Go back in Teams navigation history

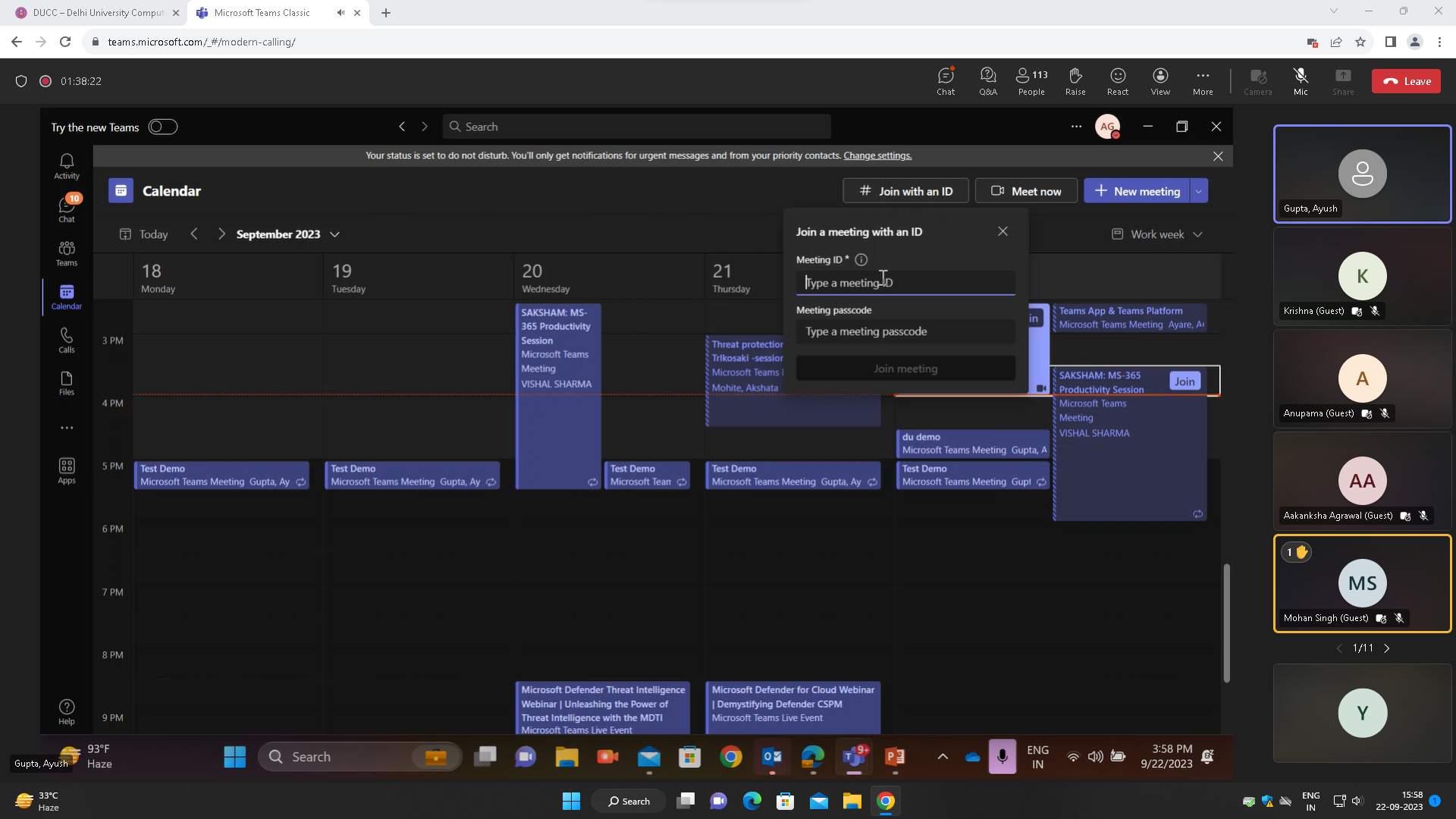click(x=402, y=127)
